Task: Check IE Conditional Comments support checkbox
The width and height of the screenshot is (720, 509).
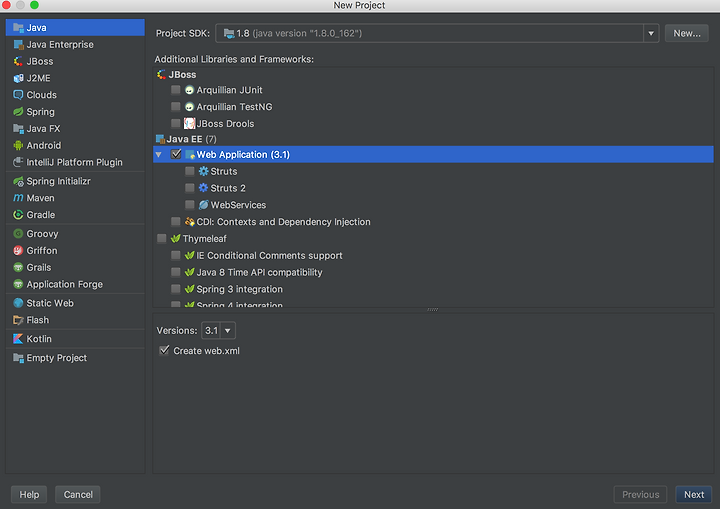Action: [x=175, y=255]
